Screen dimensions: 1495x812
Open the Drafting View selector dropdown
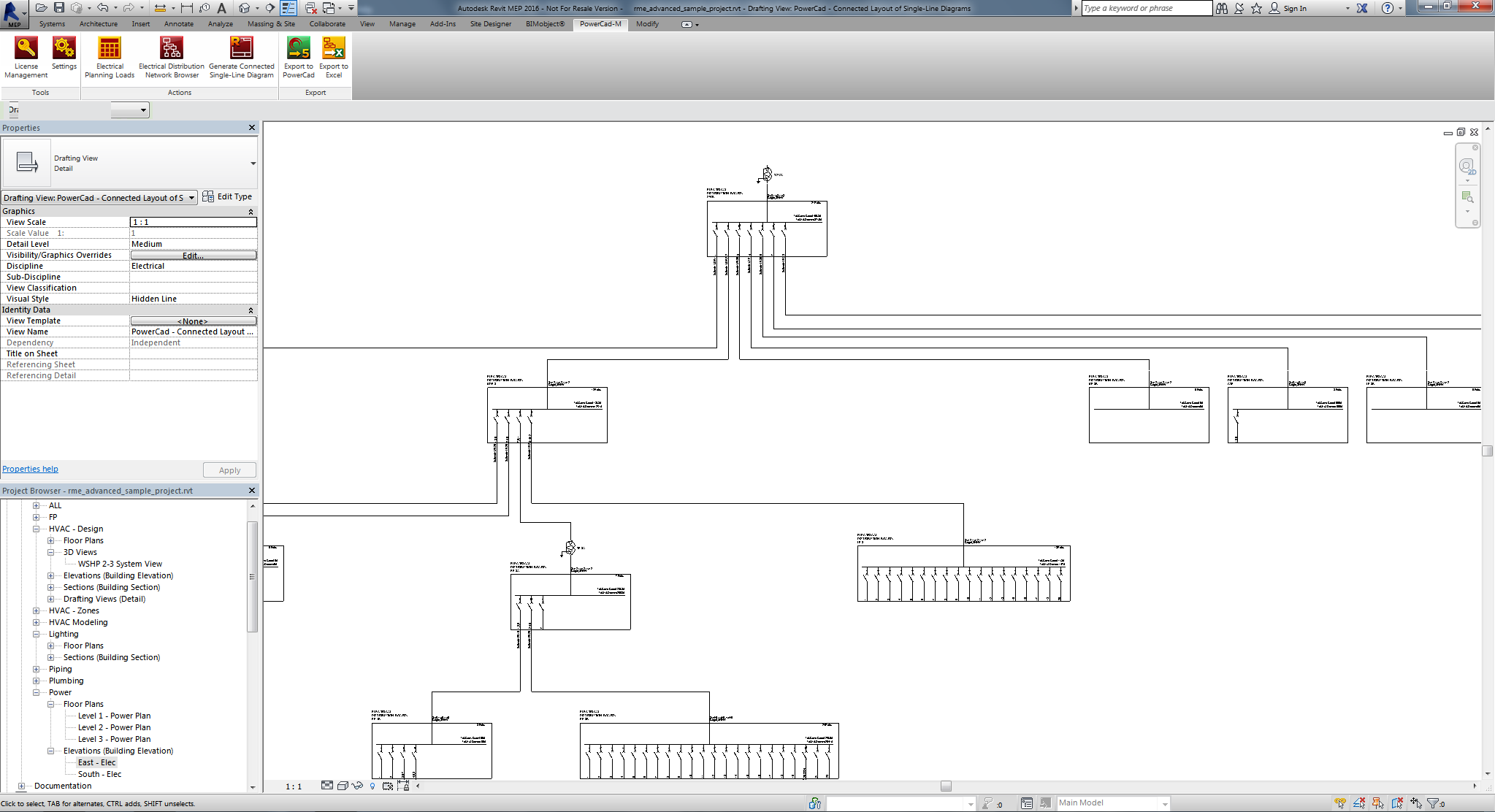[191, 198]
